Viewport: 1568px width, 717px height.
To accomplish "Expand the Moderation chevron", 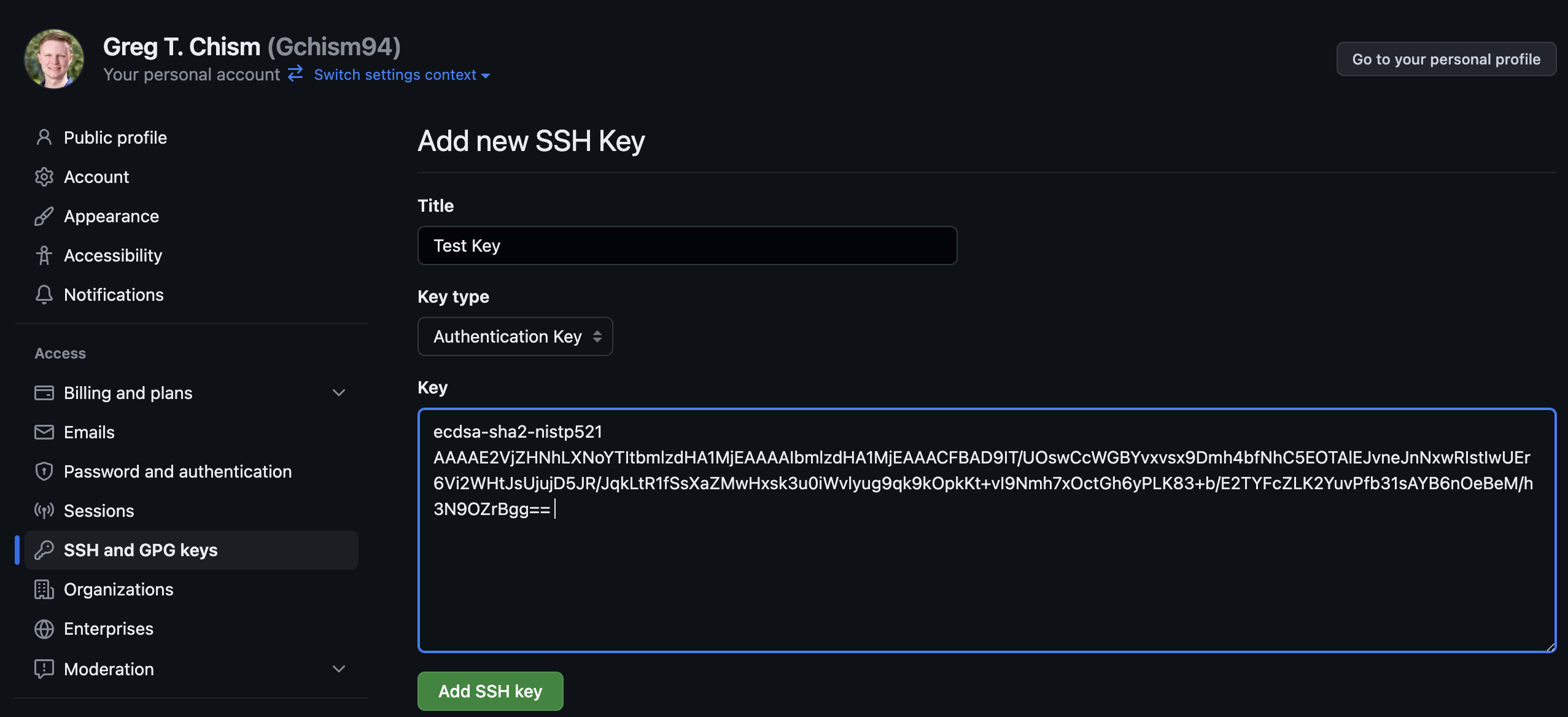I will (338, 669).
